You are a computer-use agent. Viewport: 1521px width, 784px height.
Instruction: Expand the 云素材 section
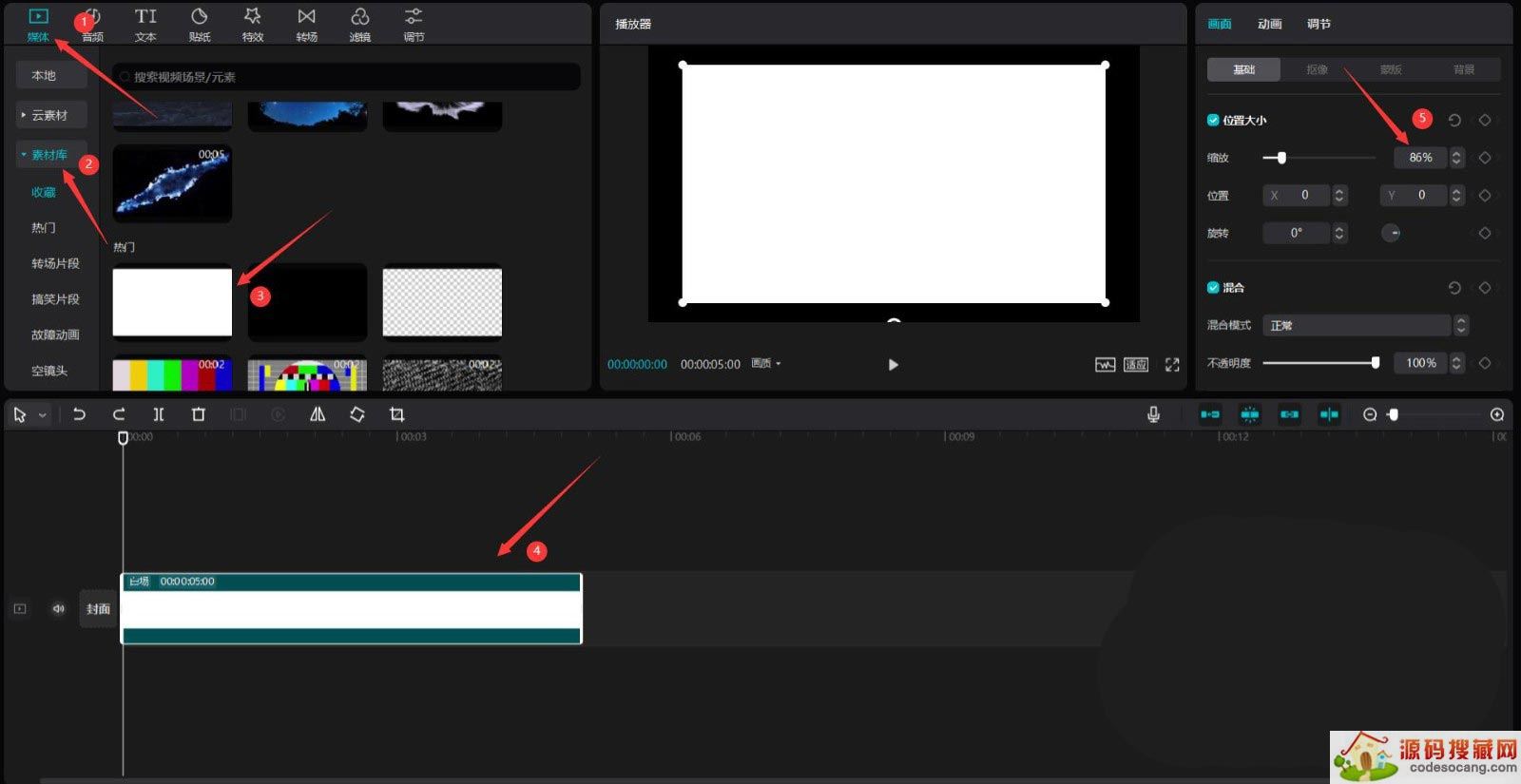(x=50, y=115)
